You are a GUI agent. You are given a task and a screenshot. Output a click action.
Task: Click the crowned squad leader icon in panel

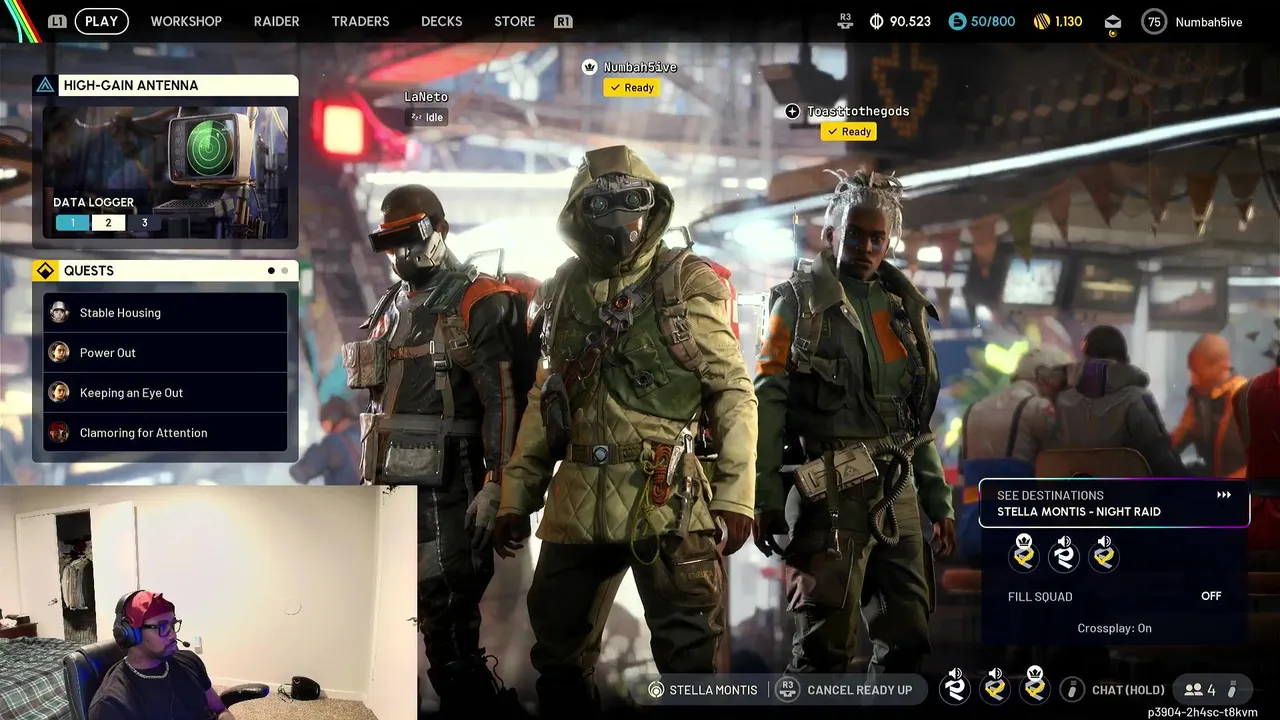coord(1024,553)
